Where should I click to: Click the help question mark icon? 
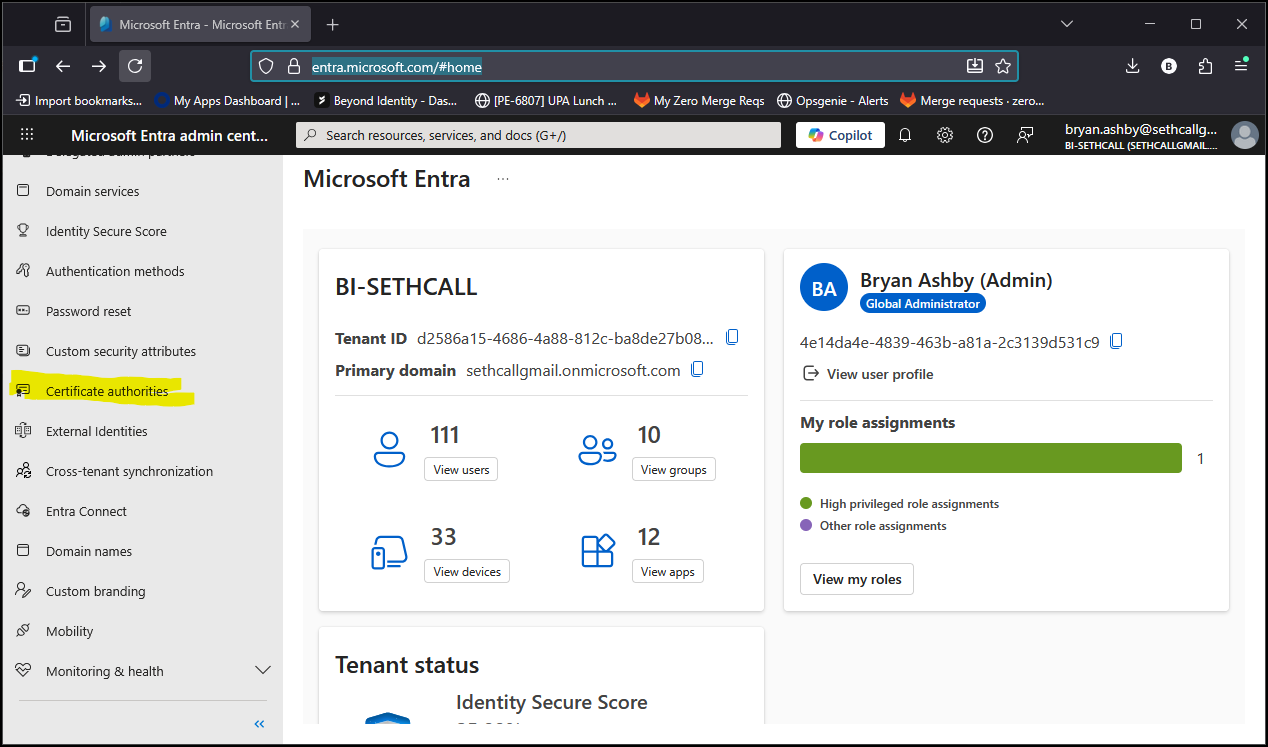click(984, 135)
